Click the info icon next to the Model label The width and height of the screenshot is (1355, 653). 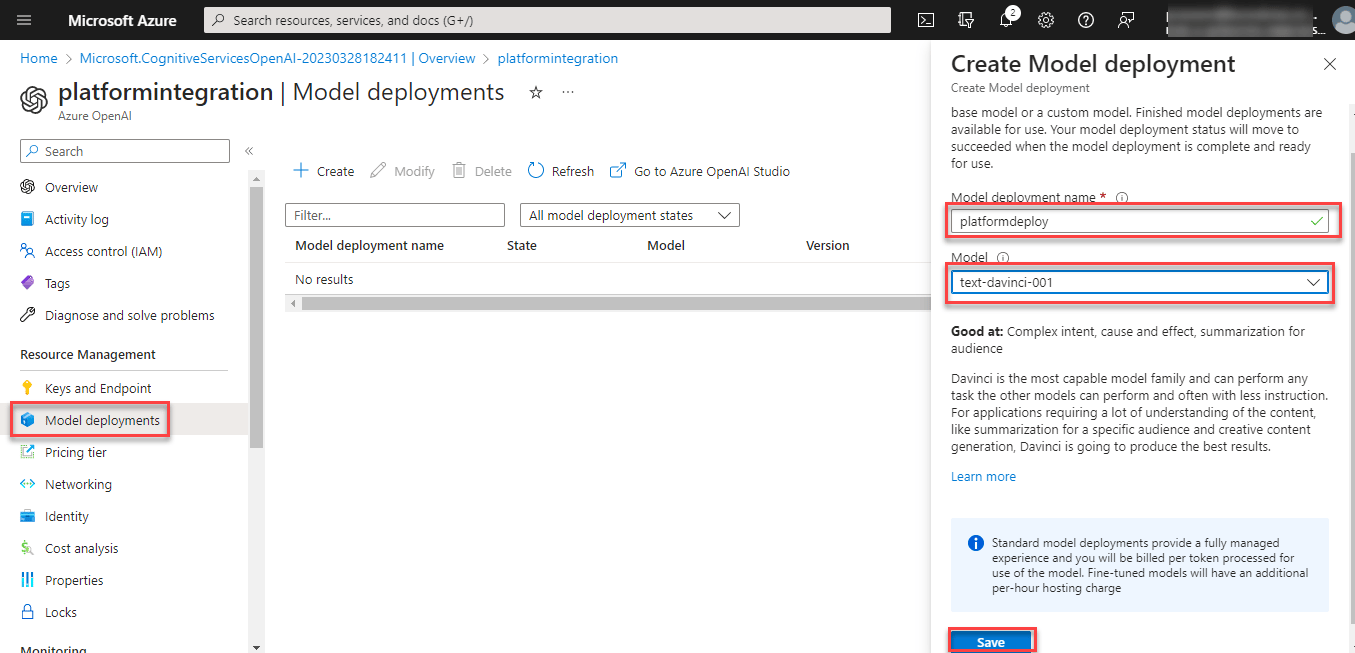[1003, 258]
